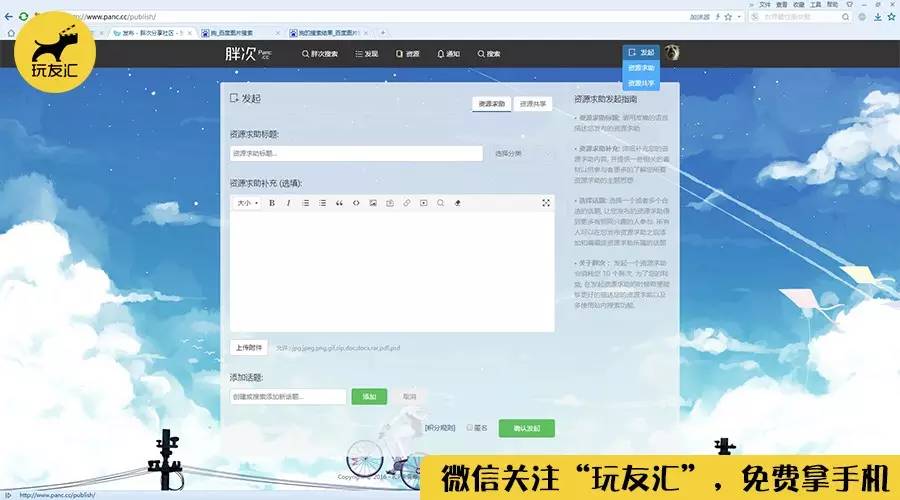The image size is (900, 500).
Task: Click the 发起 button in the navbar
Action: point(641,52)
